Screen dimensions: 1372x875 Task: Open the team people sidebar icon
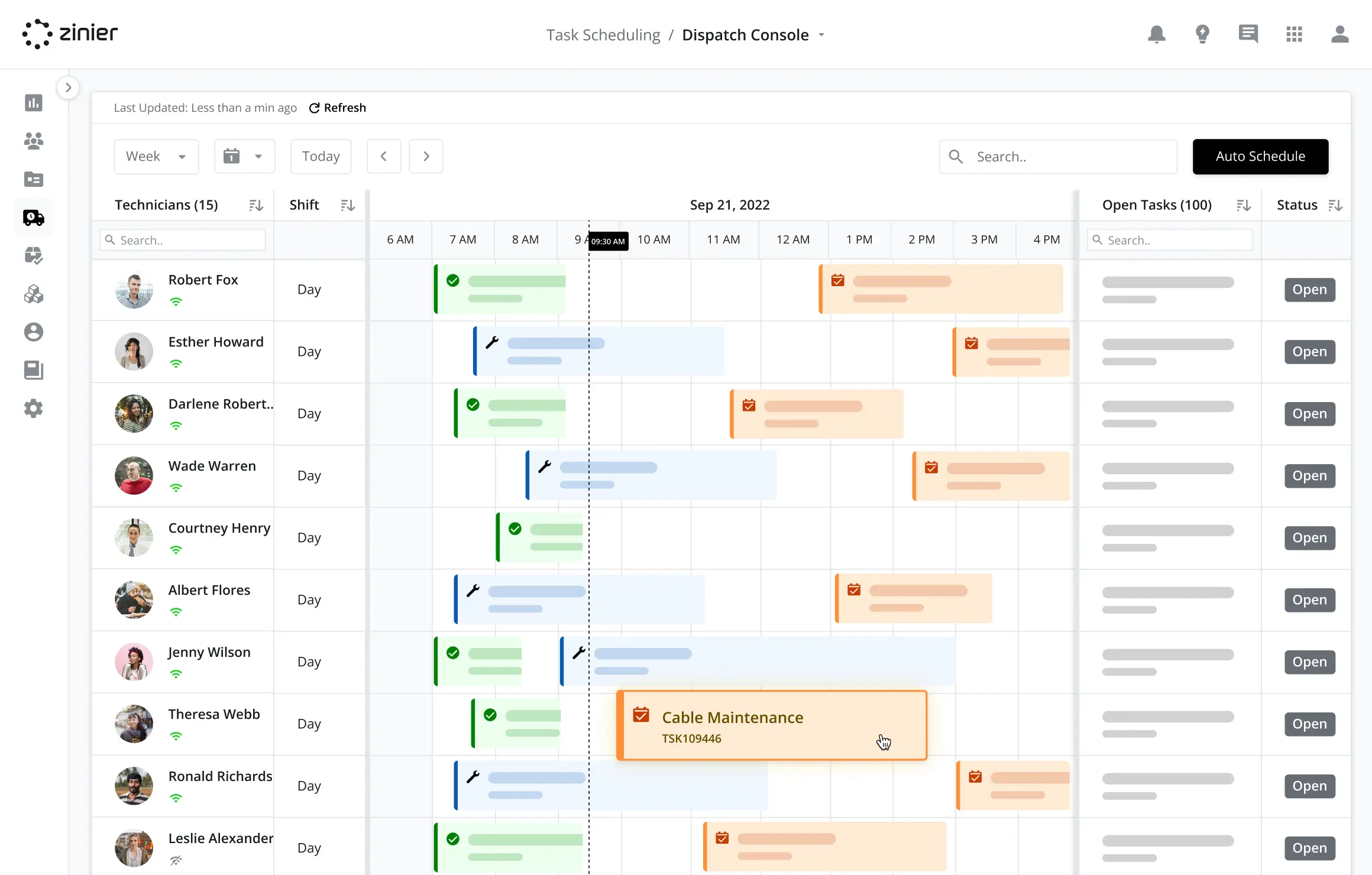tap(34, 141)
